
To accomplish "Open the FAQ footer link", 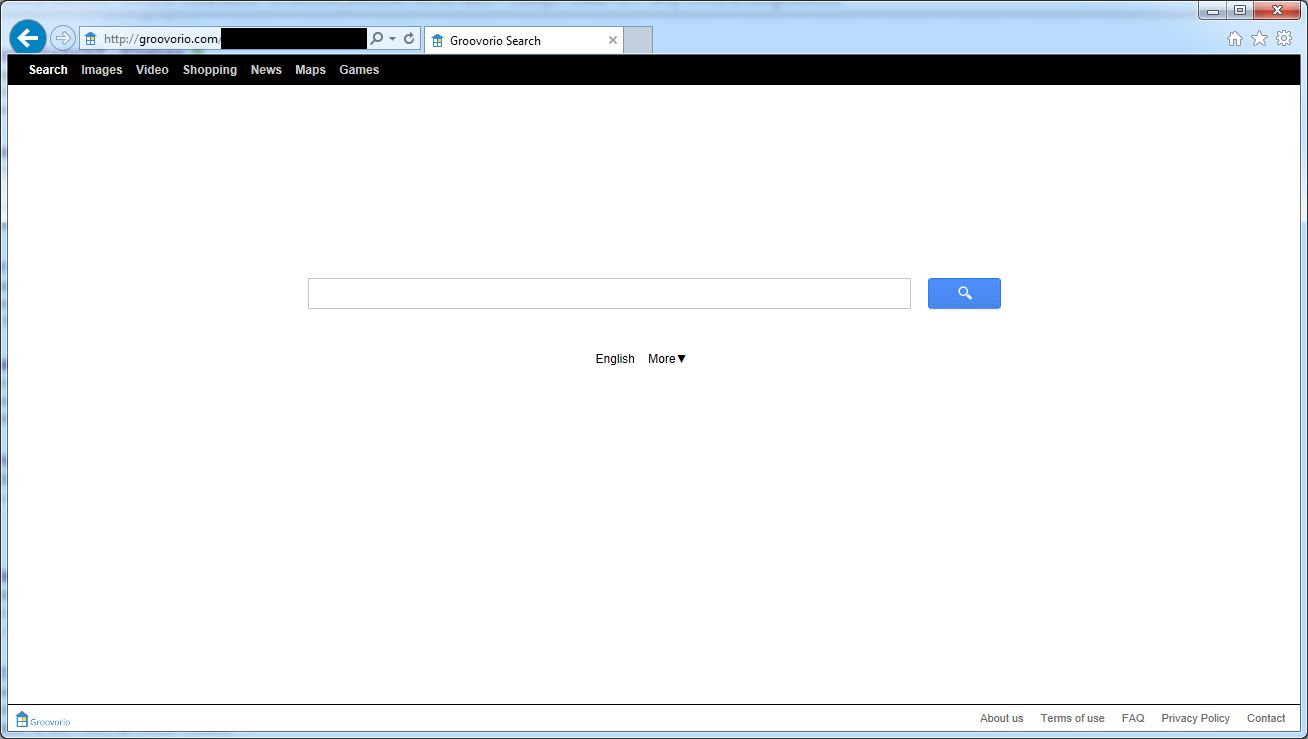I will coord(1133,719).
